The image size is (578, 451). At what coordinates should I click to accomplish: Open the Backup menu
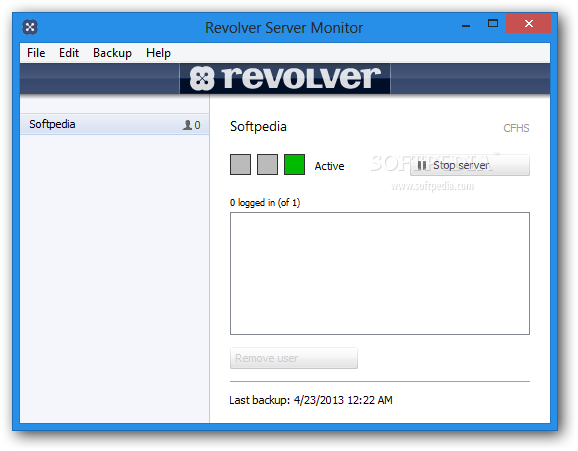112,53
